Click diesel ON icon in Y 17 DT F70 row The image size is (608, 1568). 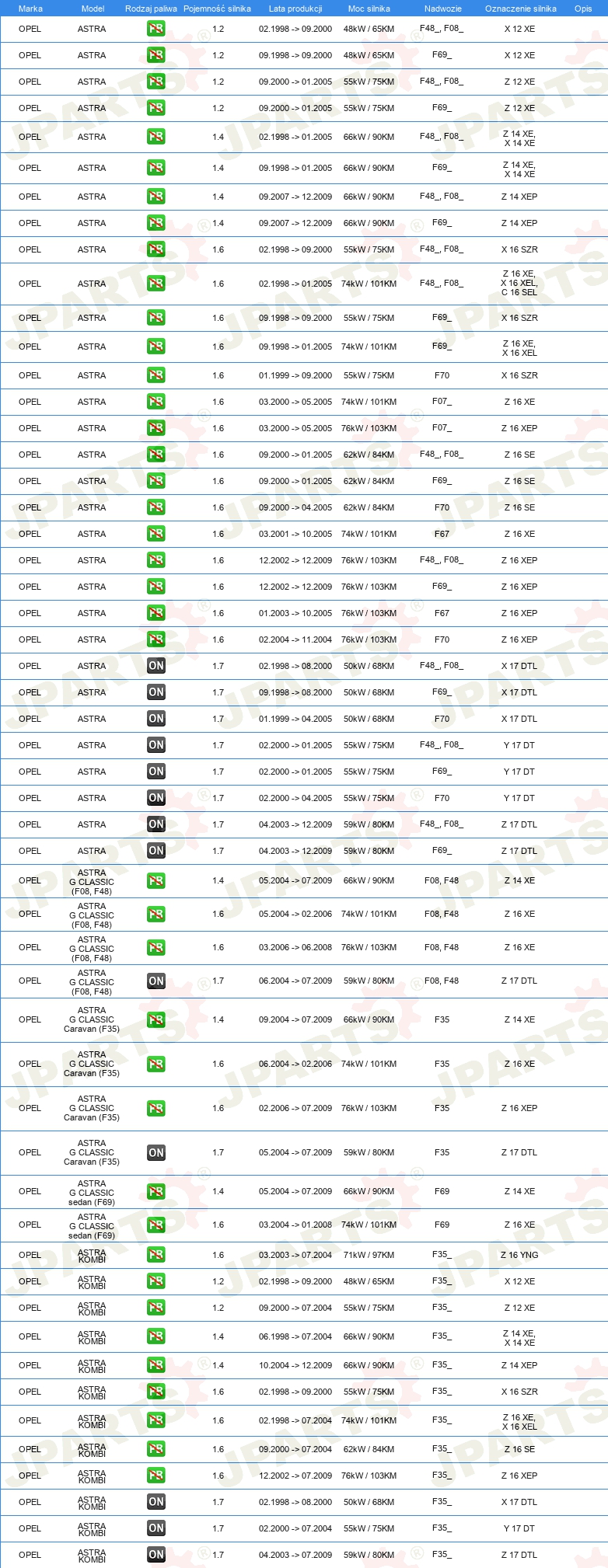coord(156,798)
